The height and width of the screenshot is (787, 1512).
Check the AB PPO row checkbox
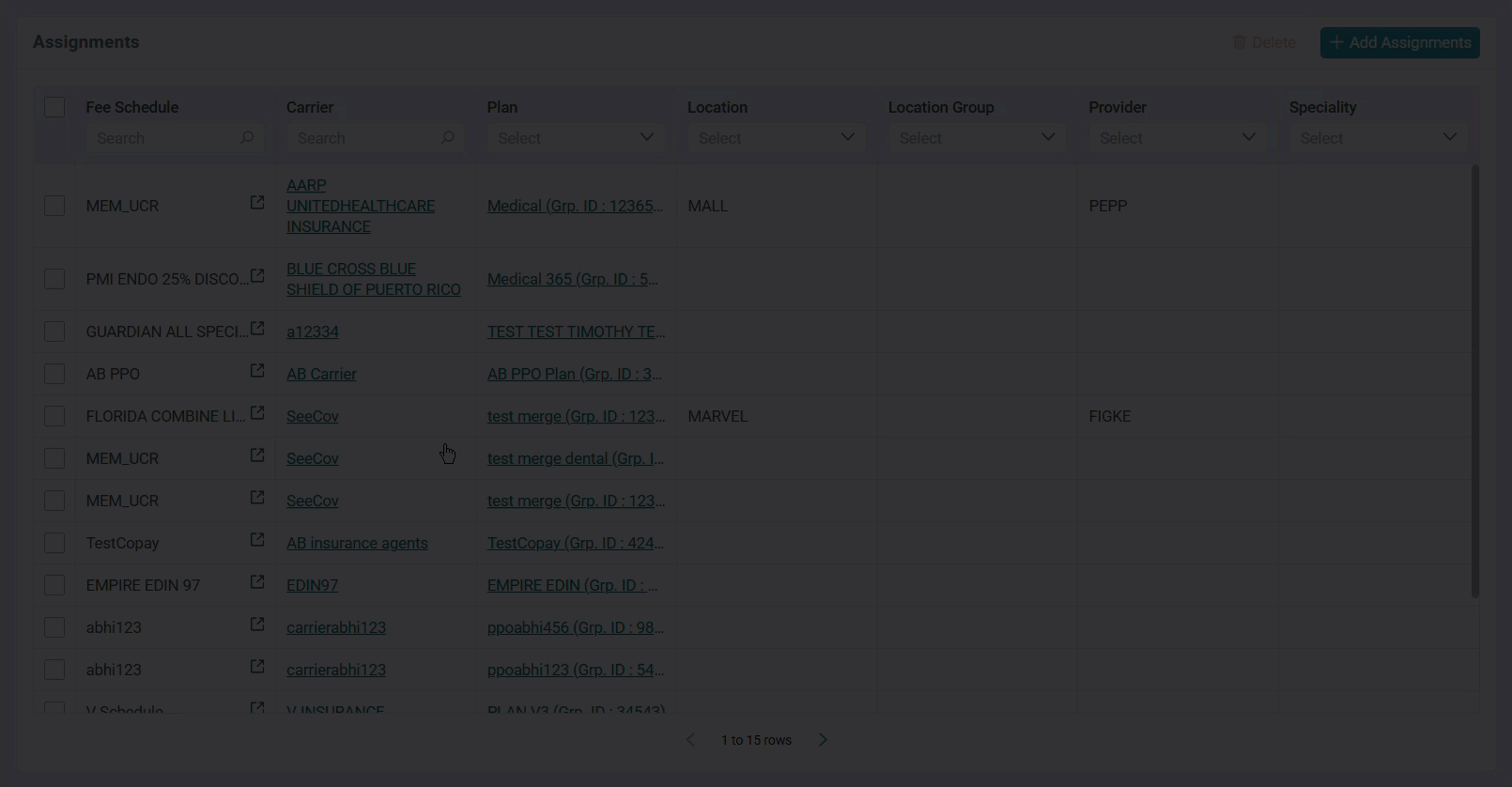[54, 374]
